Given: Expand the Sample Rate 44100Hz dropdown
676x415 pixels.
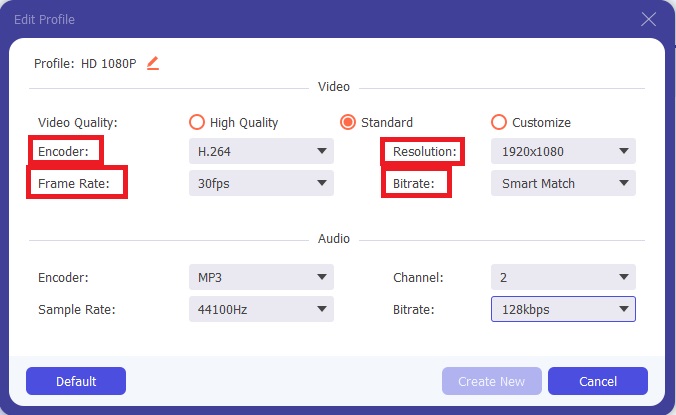Looking at the screenshot, I should point(261,309).
